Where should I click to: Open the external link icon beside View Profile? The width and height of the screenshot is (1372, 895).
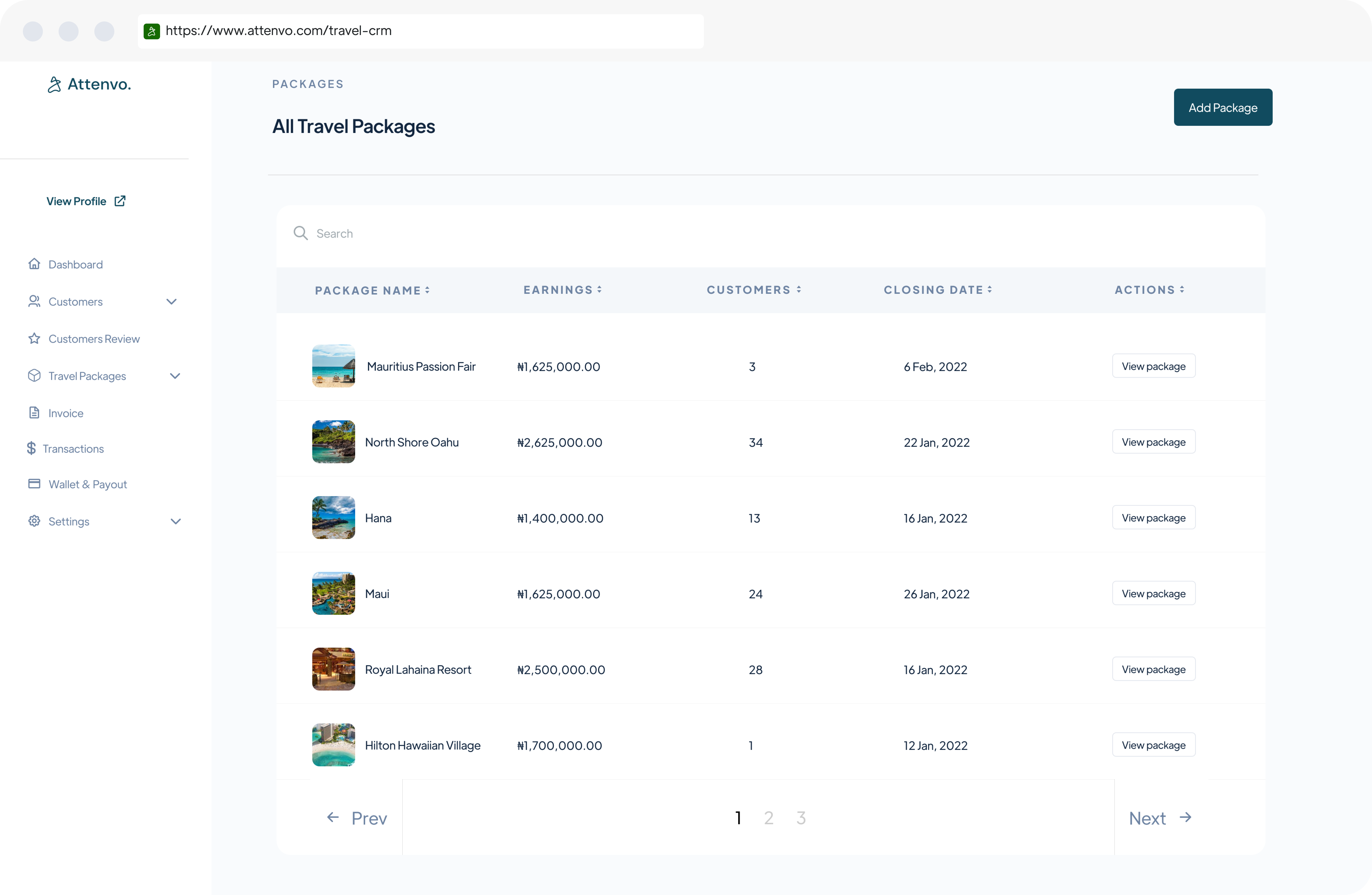[x=120, y=201]
